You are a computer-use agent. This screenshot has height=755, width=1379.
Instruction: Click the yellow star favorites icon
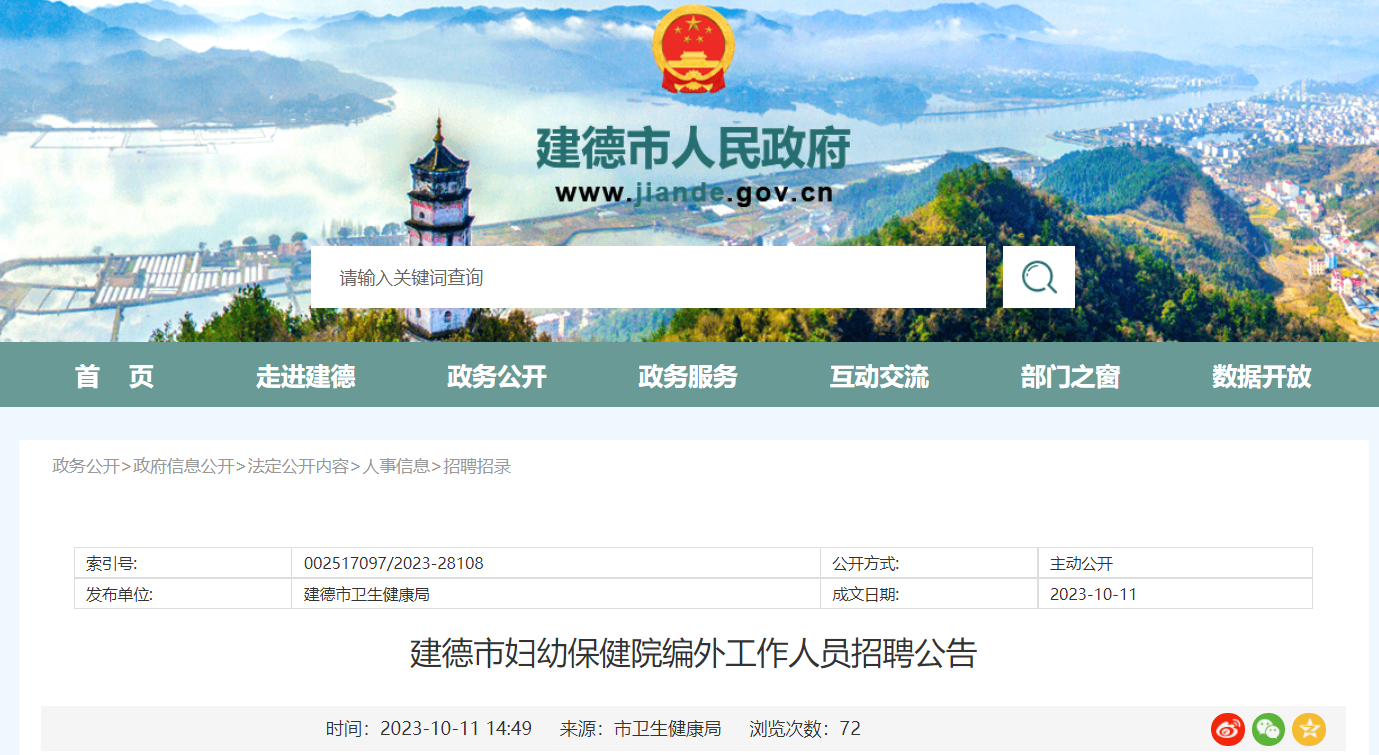tap(1309, 729)
